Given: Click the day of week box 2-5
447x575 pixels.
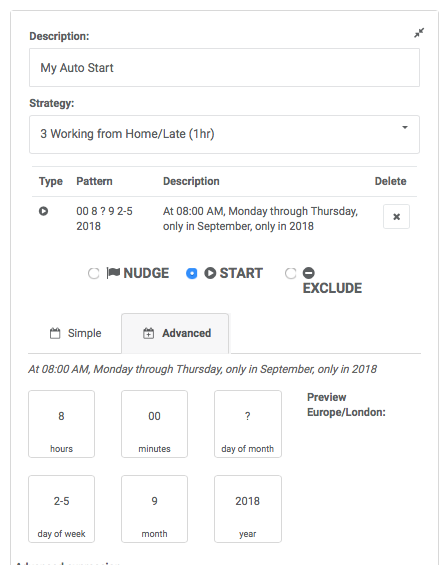Looking at the screenshot, I should 62,509.
